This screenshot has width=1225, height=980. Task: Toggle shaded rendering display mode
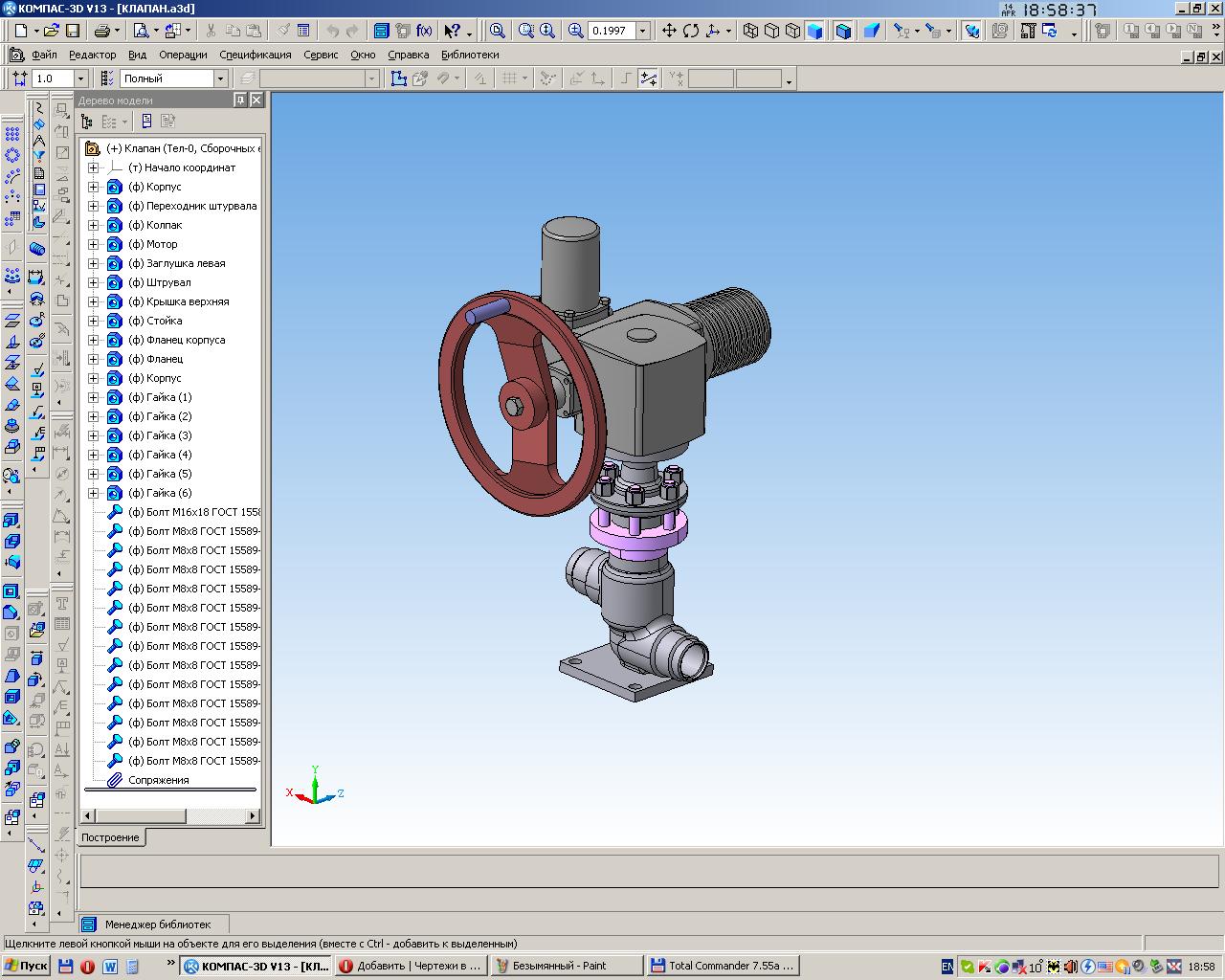[x=814, y=31]
